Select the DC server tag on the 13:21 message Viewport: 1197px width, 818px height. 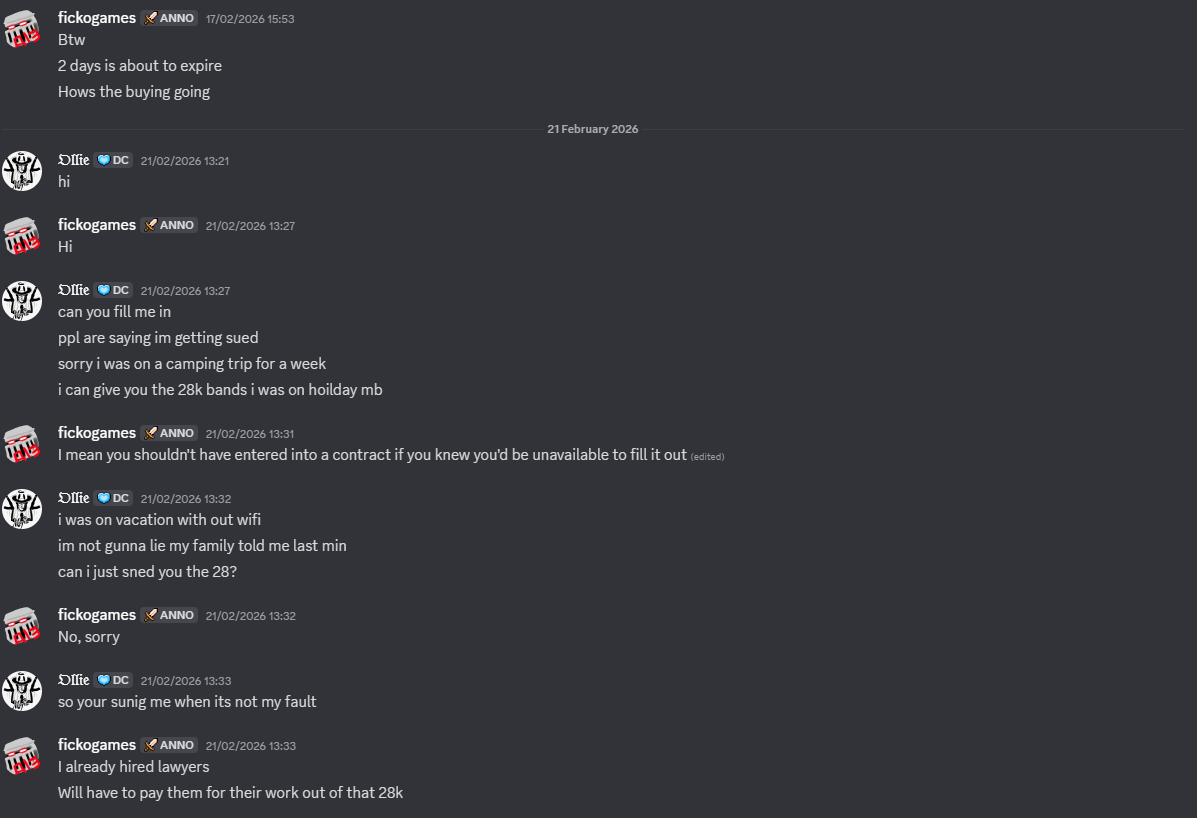coord(113,160)
